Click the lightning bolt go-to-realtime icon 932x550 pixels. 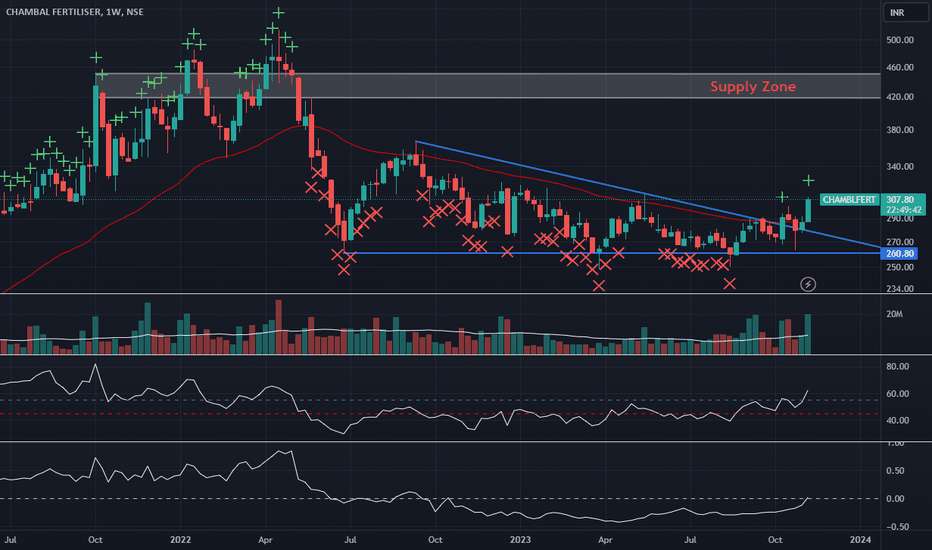(x=808, y=284)
